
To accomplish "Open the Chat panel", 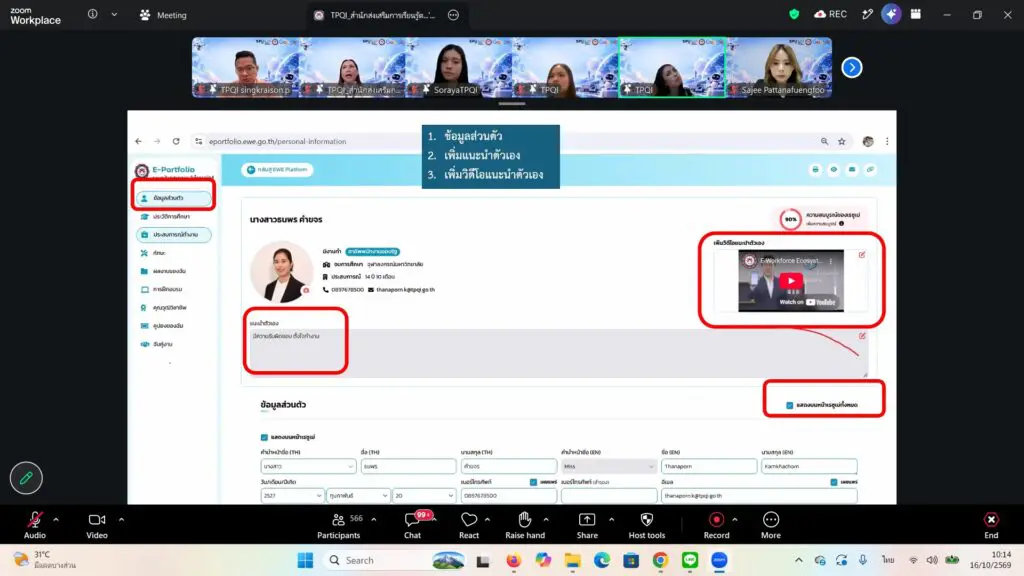I will point(413,525).
